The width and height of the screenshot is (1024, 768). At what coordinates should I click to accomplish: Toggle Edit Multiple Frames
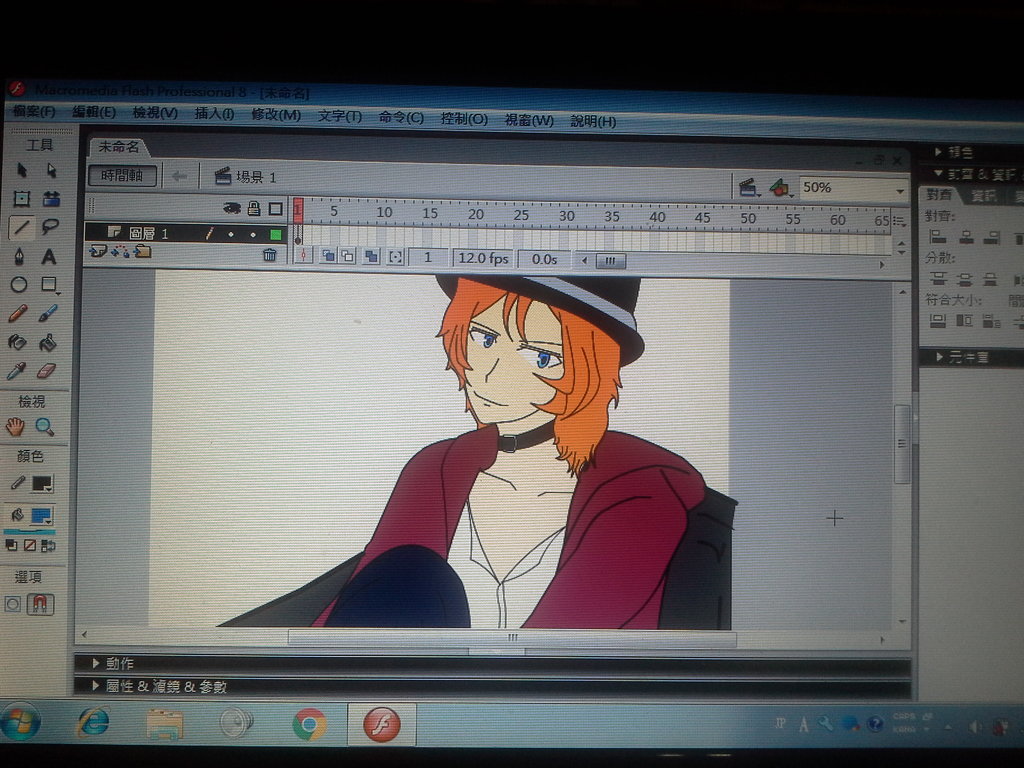point(372,257)
